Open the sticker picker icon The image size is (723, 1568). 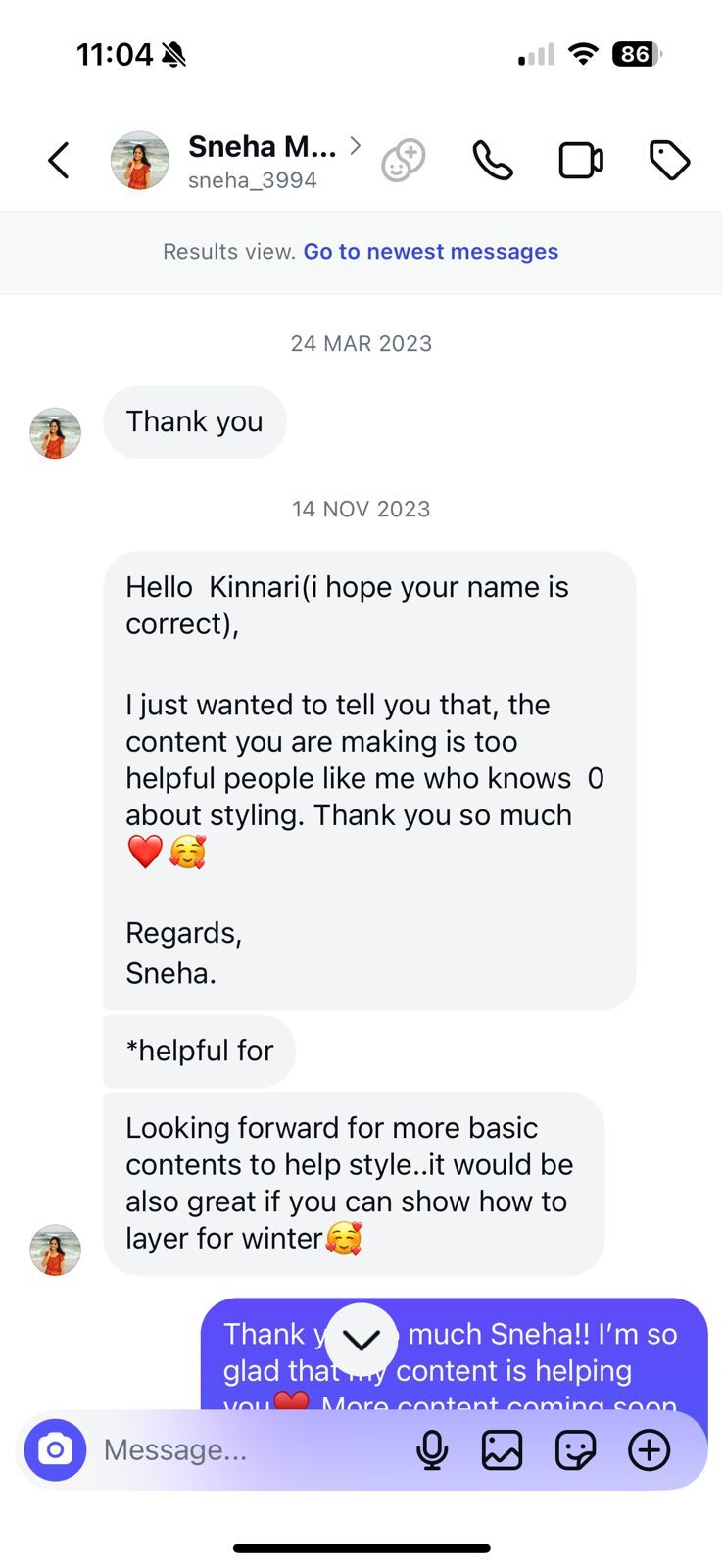click(x=575, y=1450)
